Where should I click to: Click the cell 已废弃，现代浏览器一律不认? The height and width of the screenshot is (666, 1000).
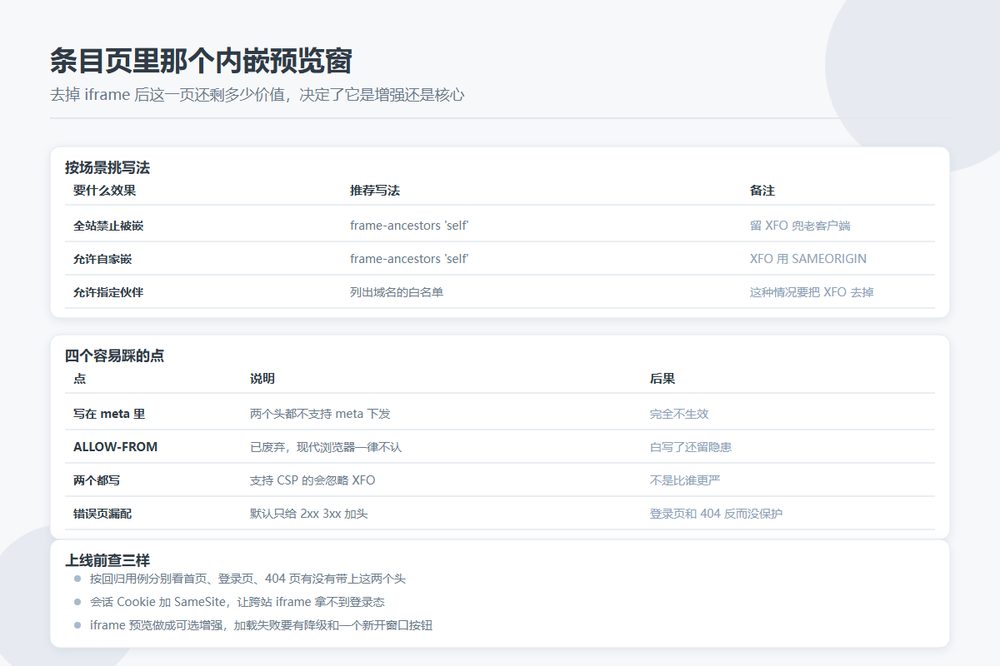point(326,447)
